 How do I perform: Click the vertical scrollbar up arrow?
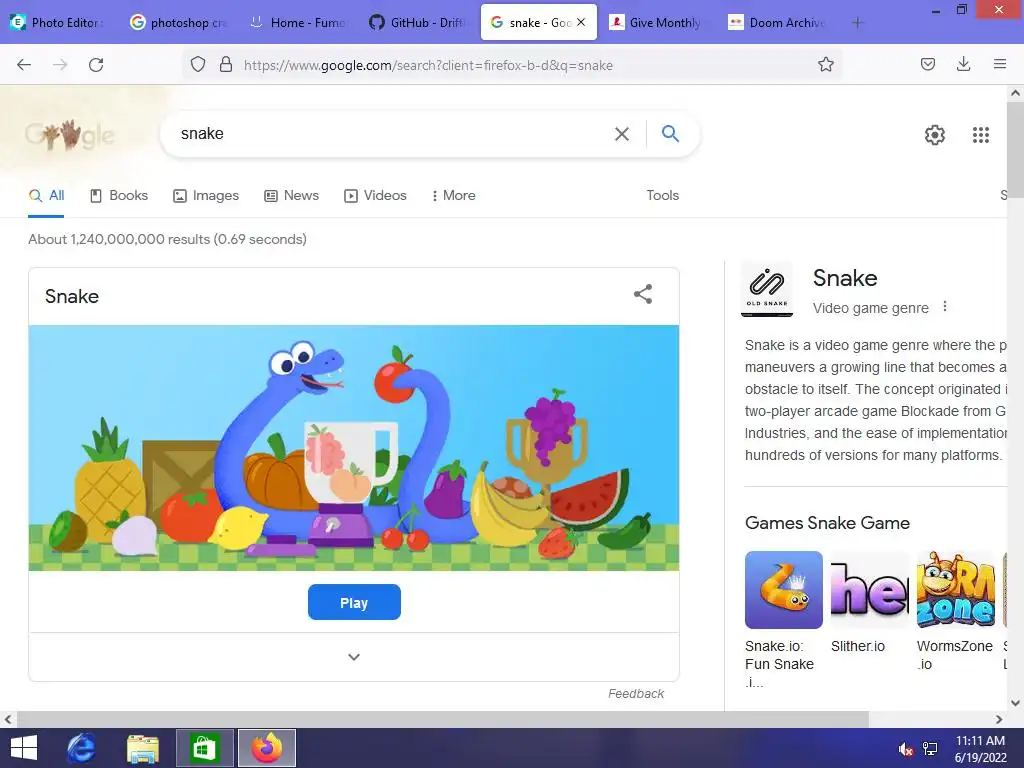click(x=1016, y=93)
